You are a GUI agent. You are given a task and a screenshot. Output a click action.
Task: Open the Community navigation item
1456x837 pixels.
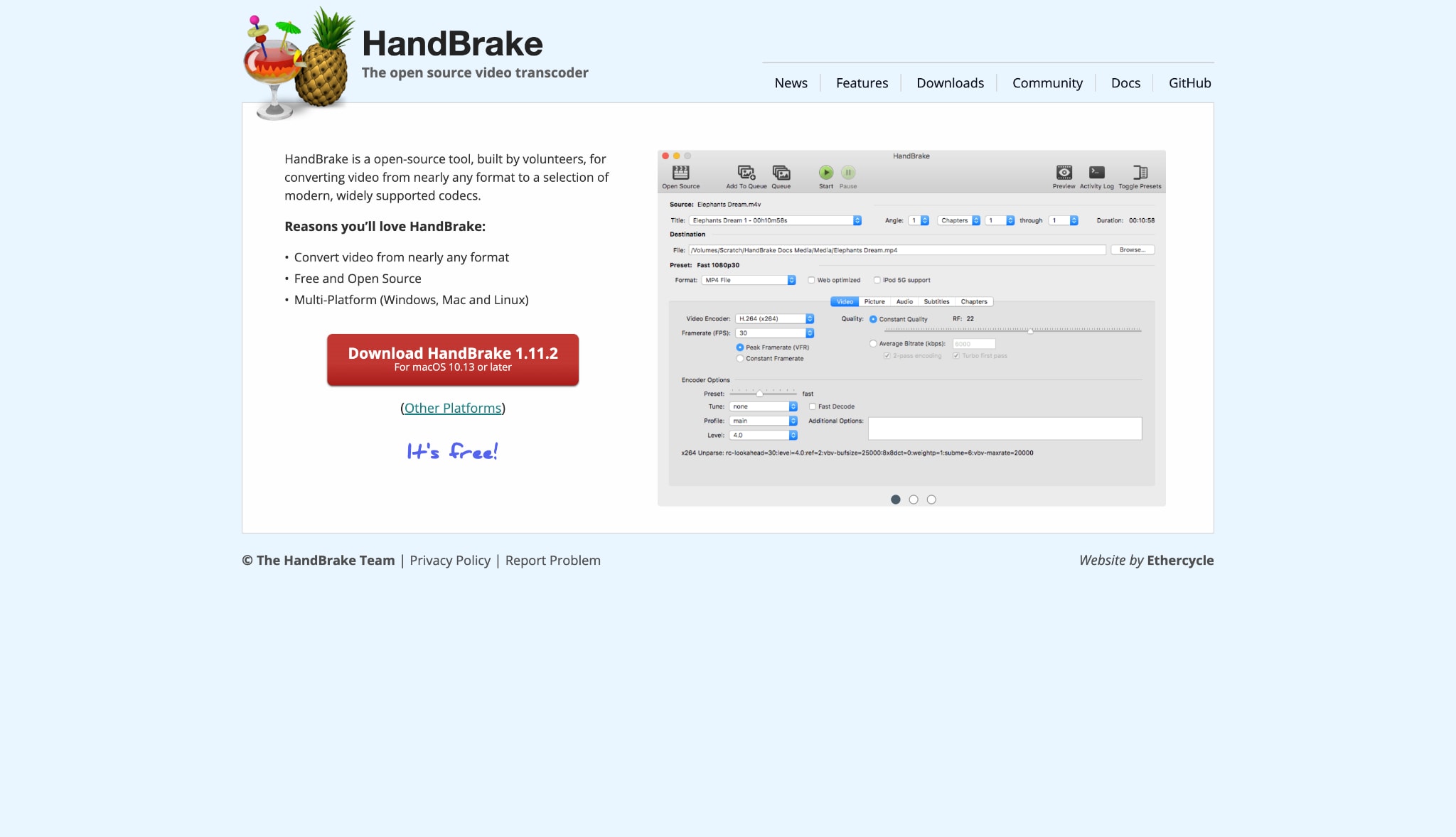(1047, 83)
